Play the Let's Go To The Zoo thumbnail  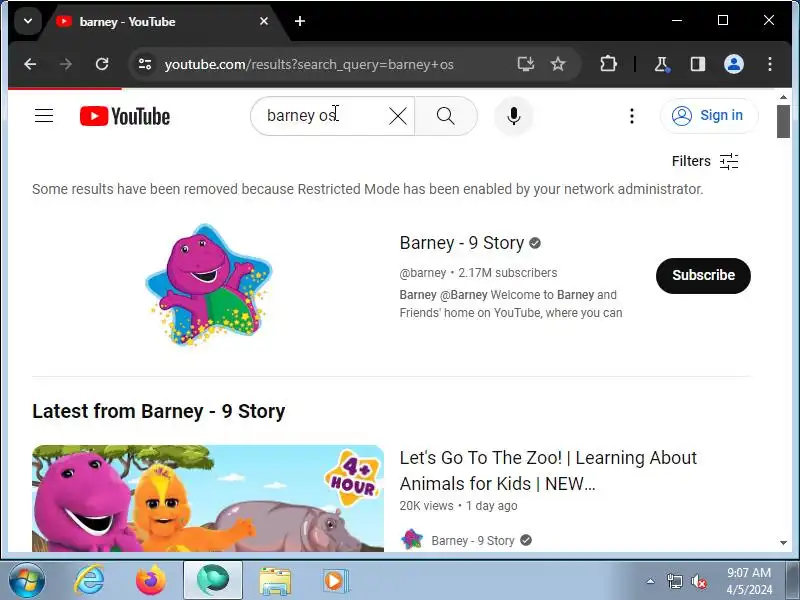pos(208,498)
